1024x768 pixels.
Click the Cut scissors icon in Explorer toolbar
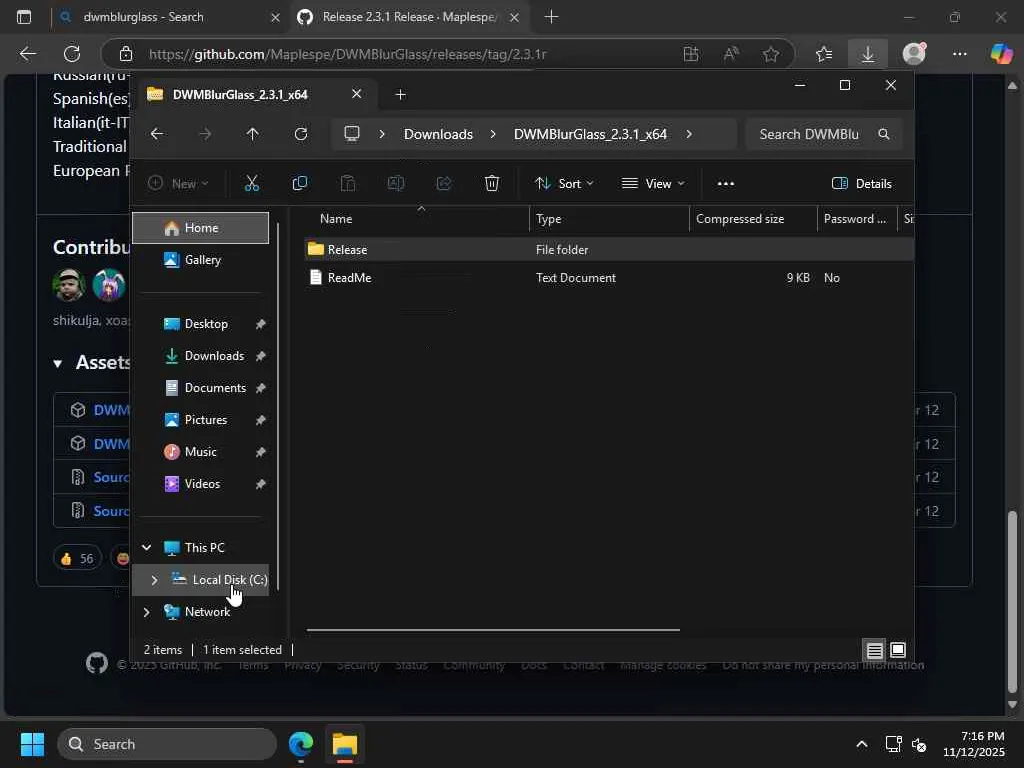pyautogui.click(x=251, y=184)
